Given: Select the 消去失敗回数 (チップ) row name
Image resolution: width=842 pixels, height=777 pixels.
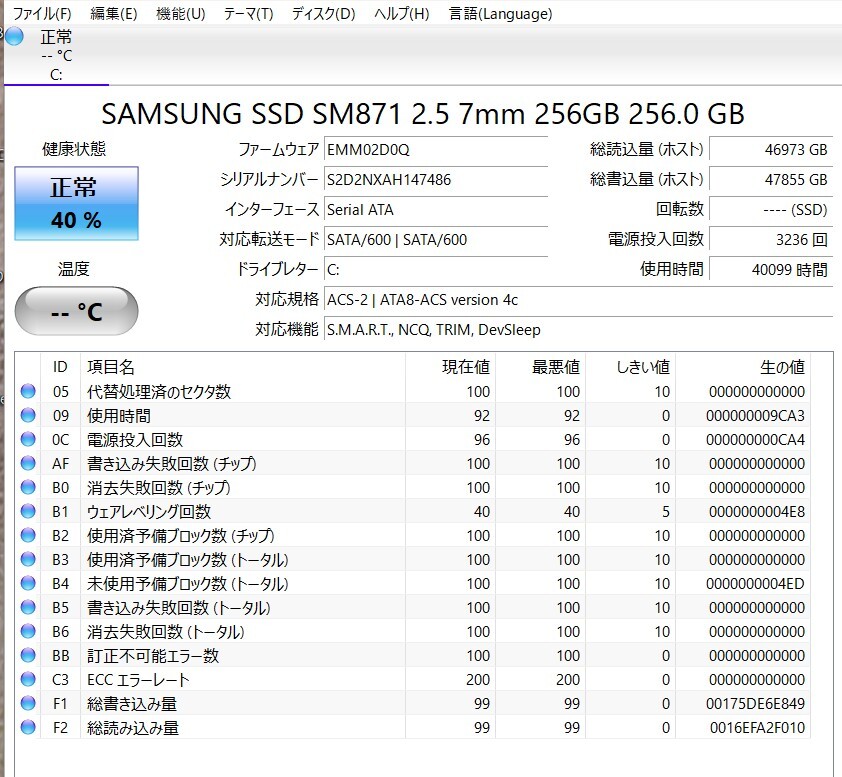Looking at the screenshot, I should click(159, 488).
